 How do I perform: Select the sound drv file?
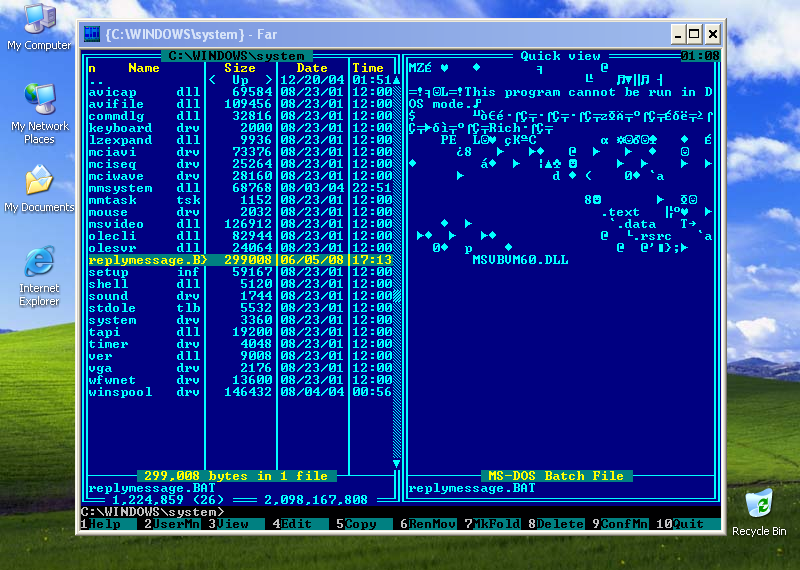coord(240,296)
